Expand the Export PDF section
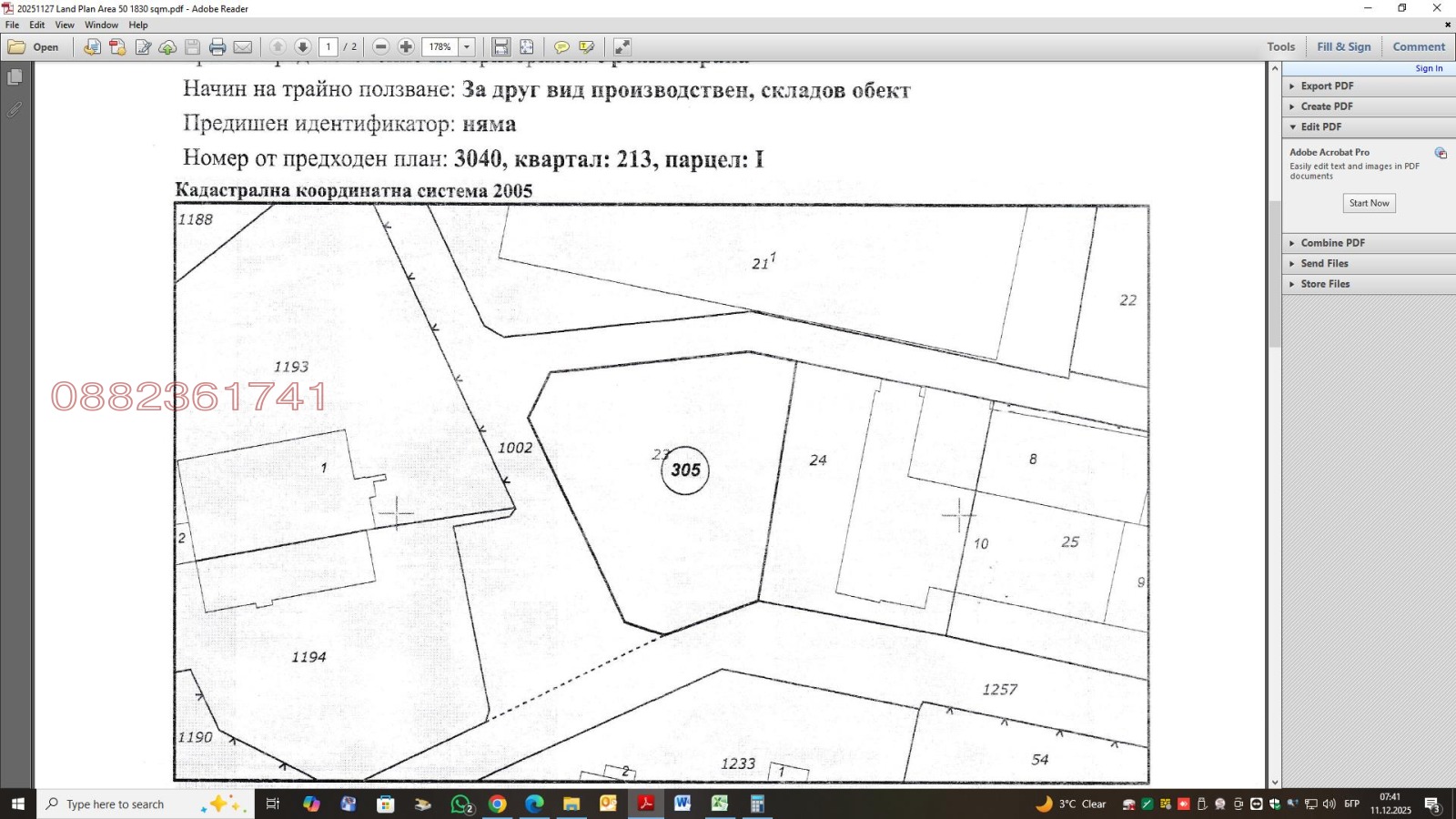The image size is (1456, 819). click(x=1327, y=86)
